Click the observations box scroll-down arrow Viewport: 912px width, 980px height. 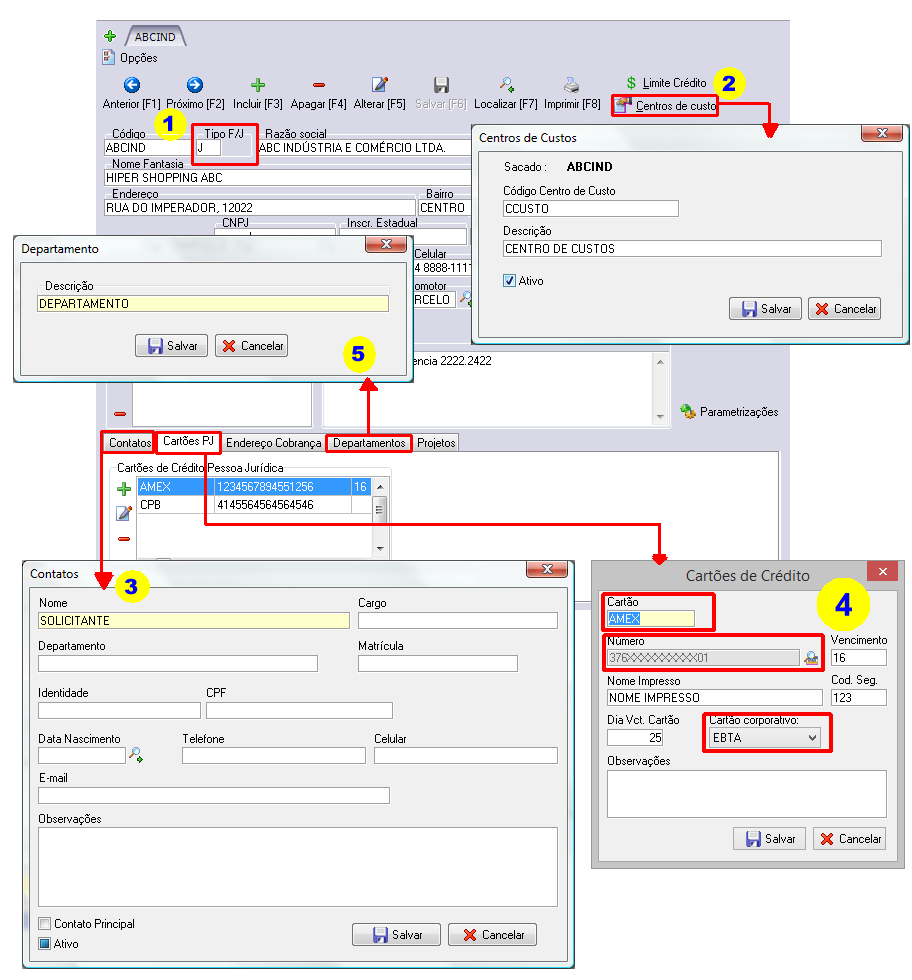tap(660, 417)
